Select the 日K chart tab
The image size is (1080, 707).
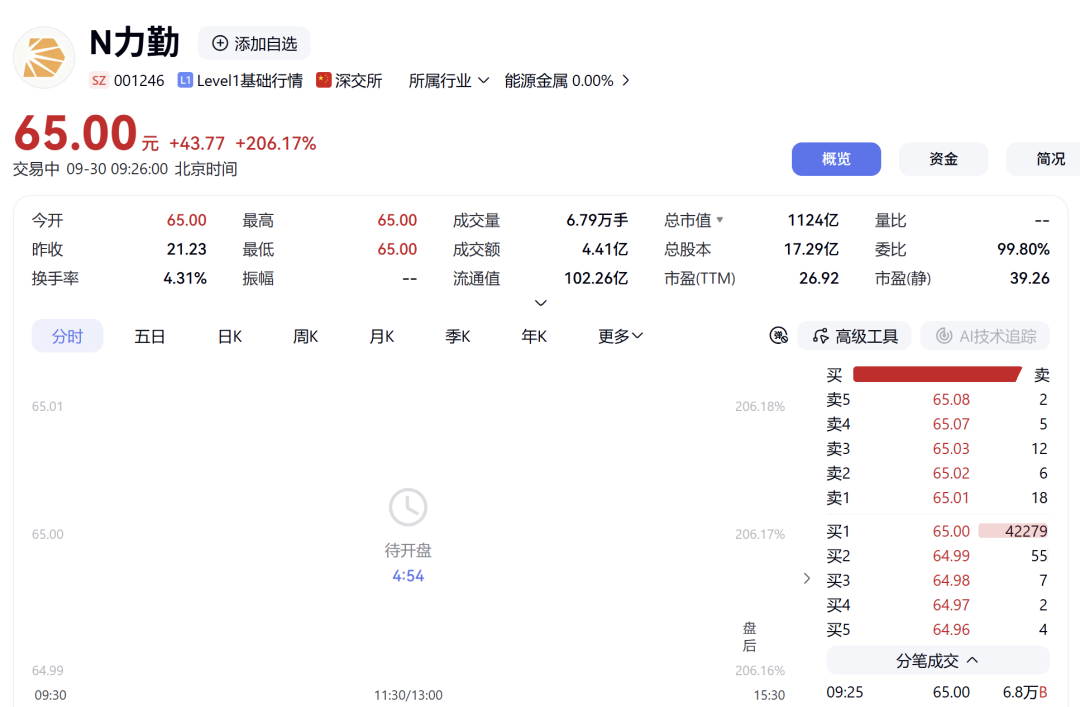point(230,336)
